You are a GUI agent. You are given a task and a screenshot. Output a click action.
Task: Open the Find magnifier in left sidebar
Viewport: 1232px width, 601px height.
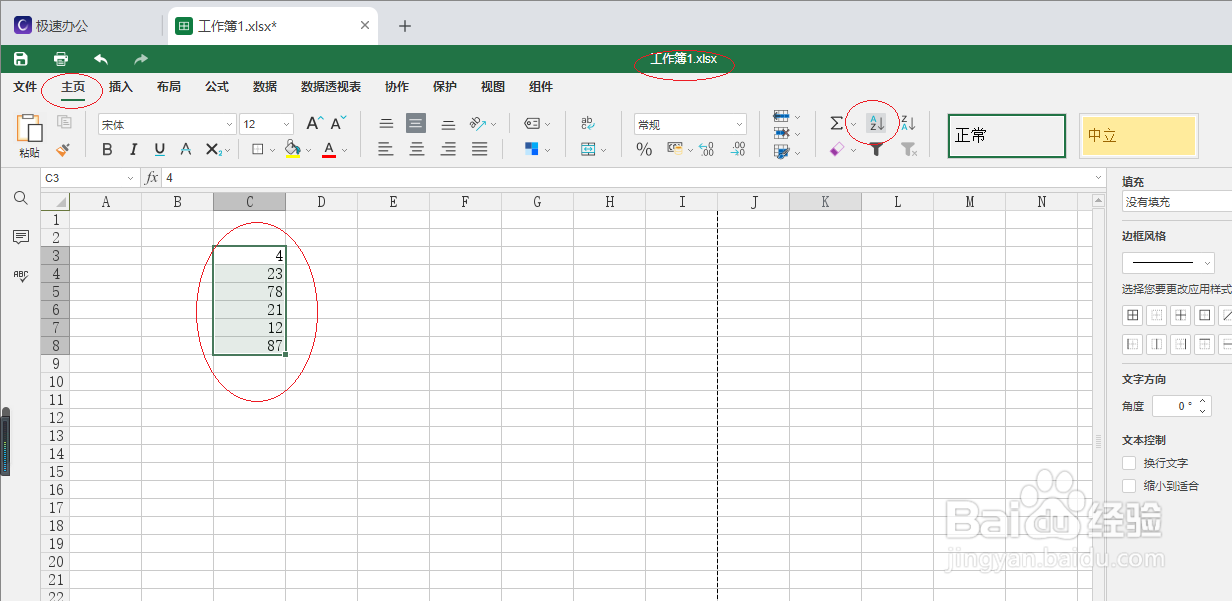(21, 198)
